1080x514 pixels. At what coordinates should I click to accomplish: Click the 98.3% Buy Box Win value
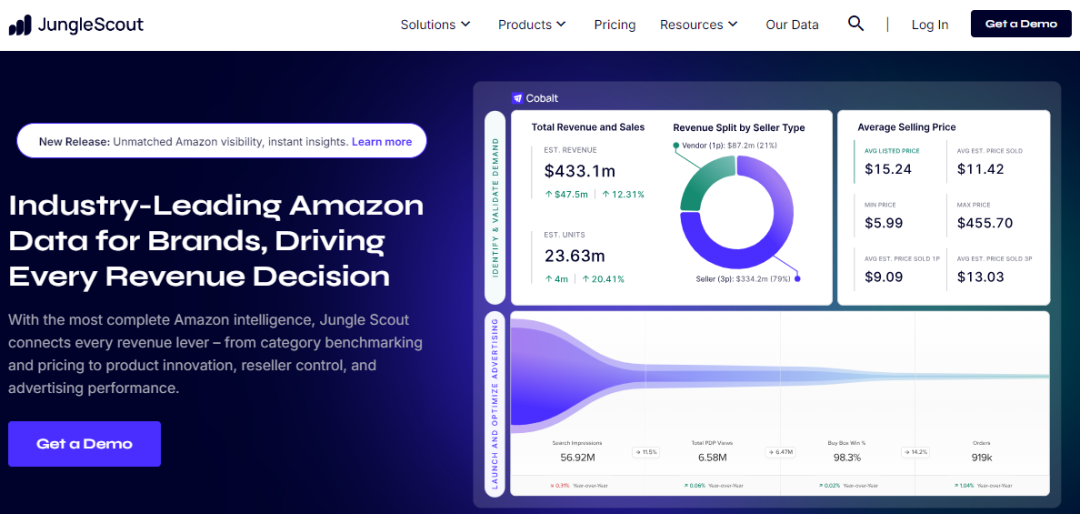tap(847, 457)
